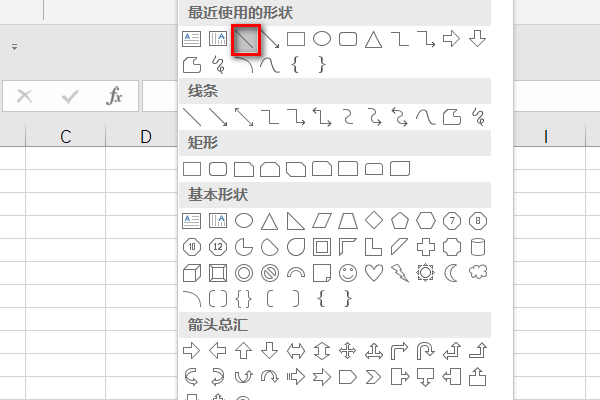
Task: Choose Right Arrow in recently used shapes
Action: [452, 39]
